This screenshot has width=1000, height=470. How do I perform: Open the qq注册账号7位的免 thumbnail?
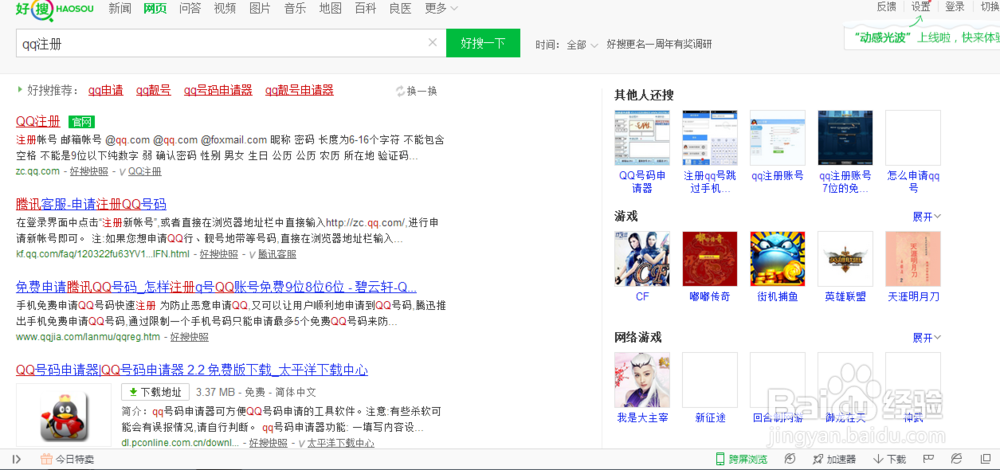pos(845,138)
